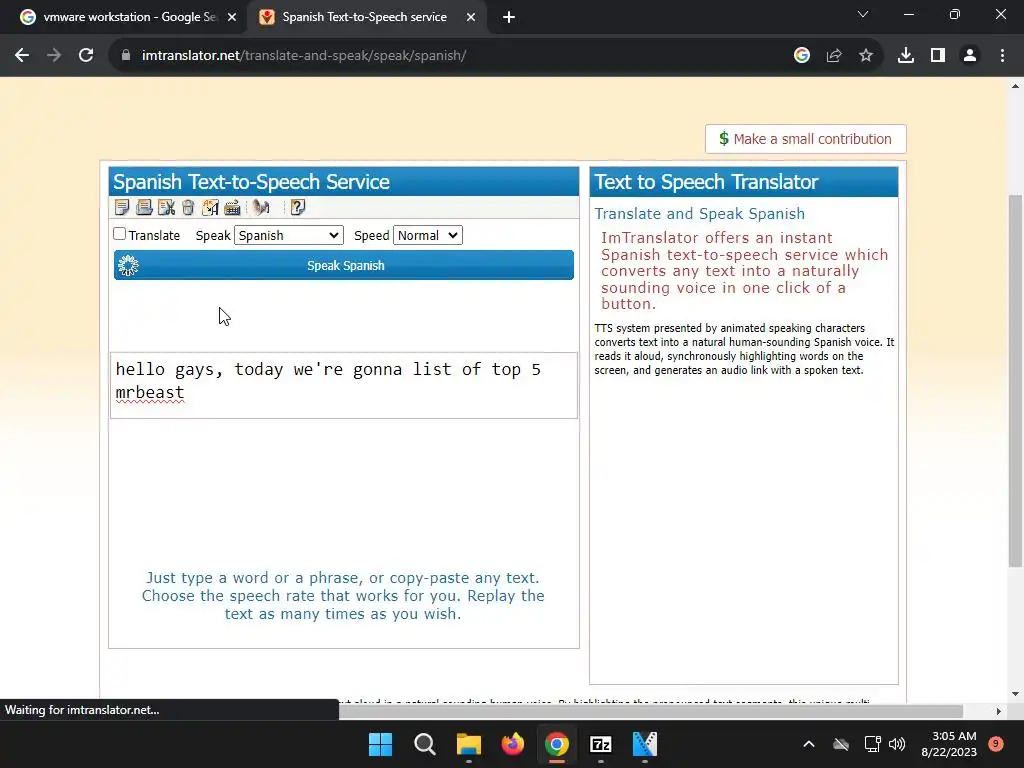
Task: Open the Windows Start menu
Action: point(380,744)
